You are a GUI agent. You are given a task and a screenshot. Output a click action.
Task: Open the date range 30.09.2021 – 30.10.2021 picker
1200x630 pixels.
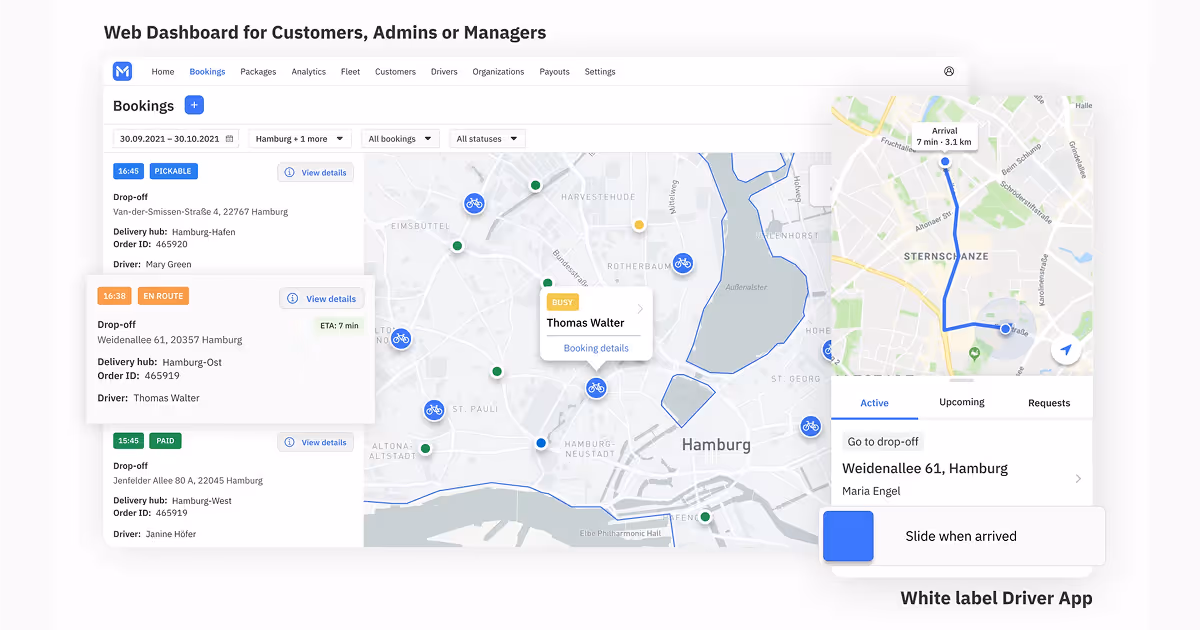tap(176, 139)
